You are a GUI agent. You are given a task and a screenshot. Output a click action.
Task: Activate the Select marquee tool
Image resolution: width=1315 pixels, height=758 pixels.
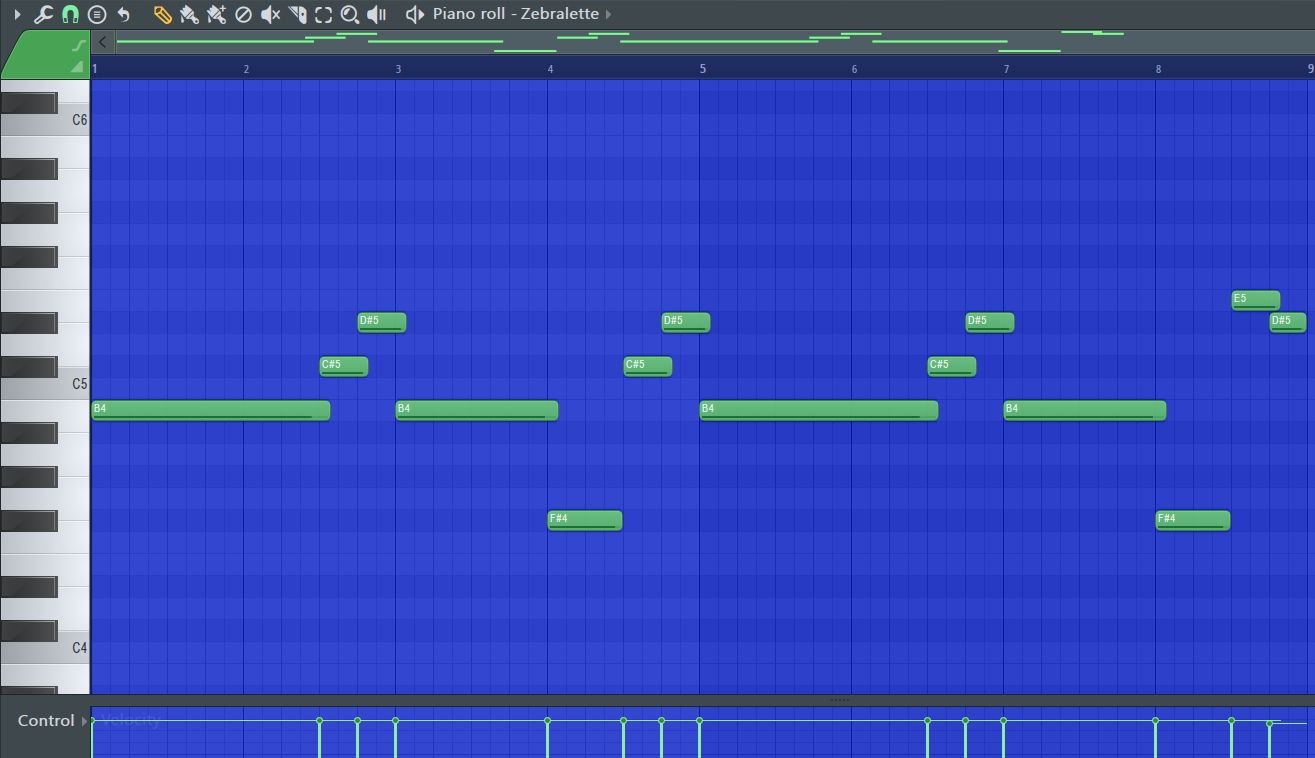click(324, 14)
